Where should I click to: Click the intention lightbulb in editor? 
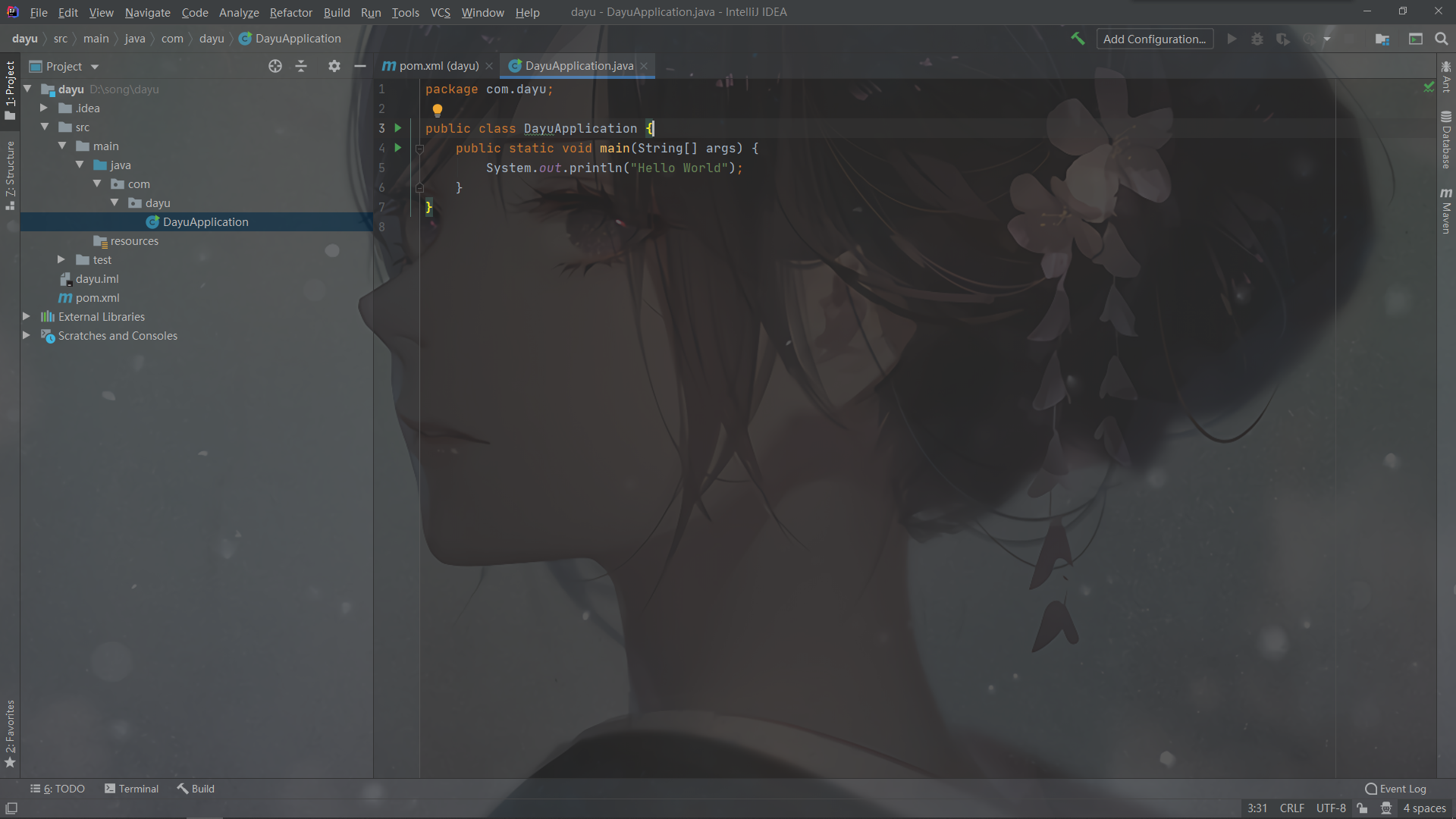(438, 109)
